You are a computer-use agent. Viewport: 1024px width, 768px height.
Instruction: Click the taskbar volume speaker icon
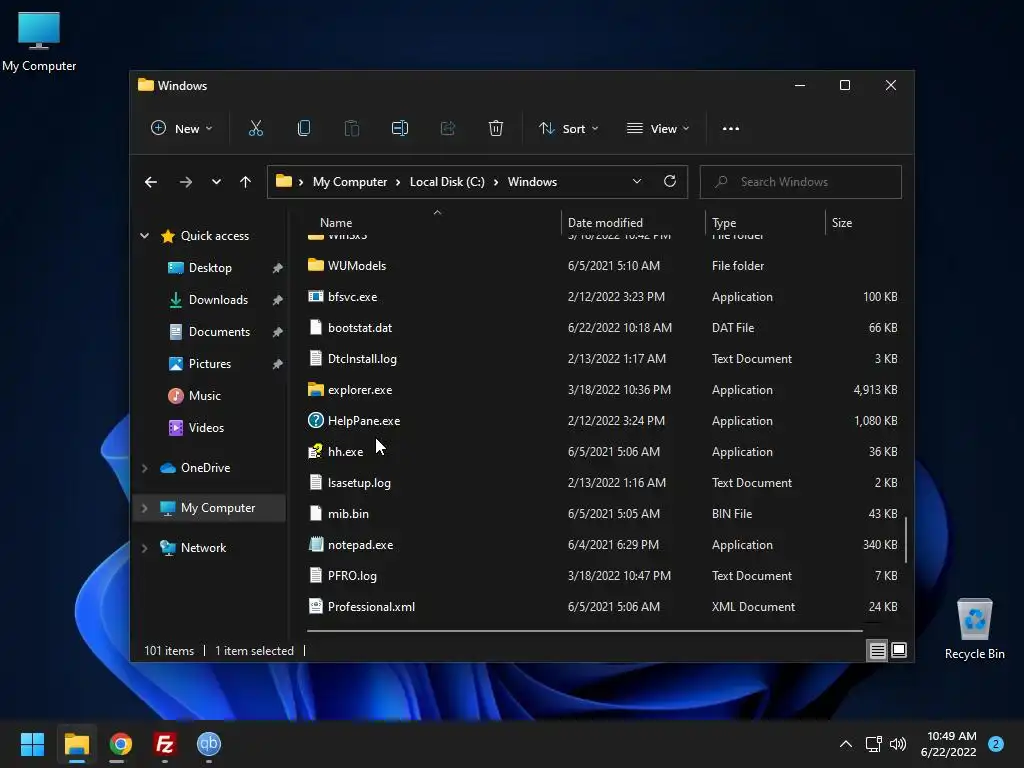(x=898, y=744)
